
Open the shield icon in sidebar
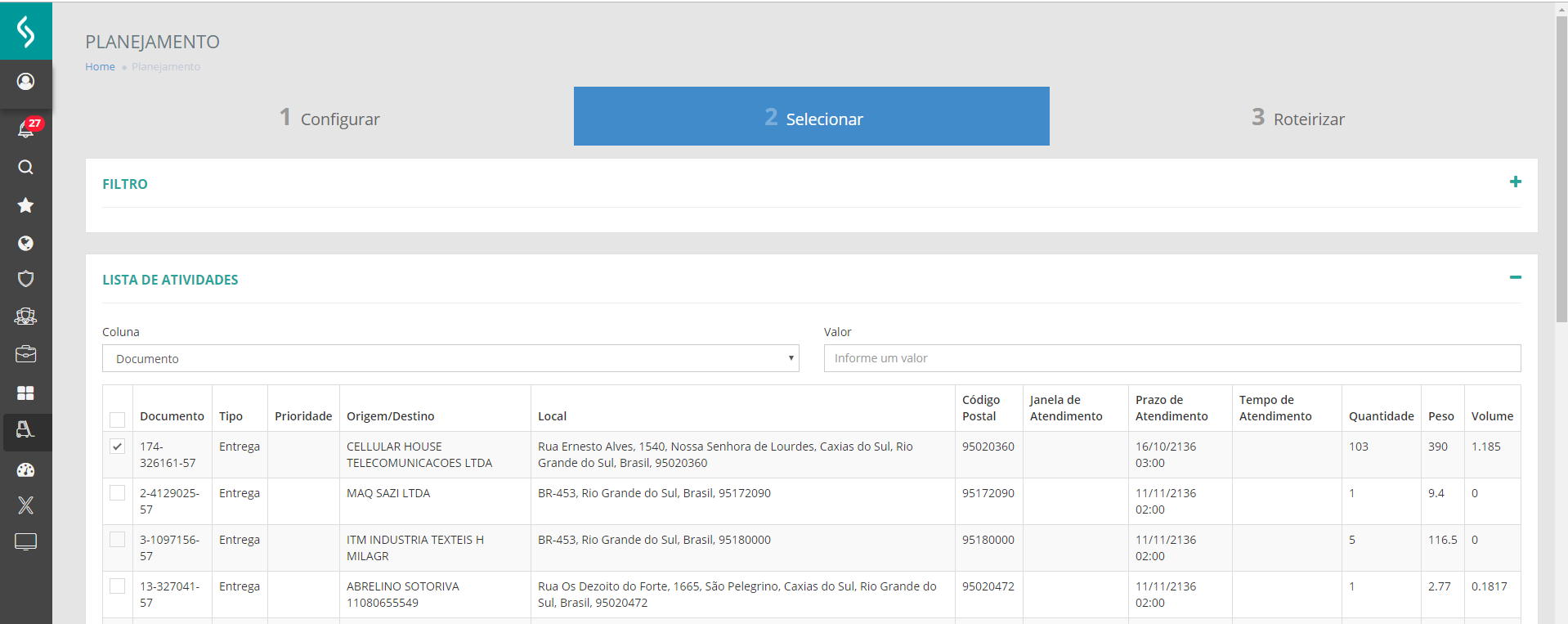[x=26, y=279]
